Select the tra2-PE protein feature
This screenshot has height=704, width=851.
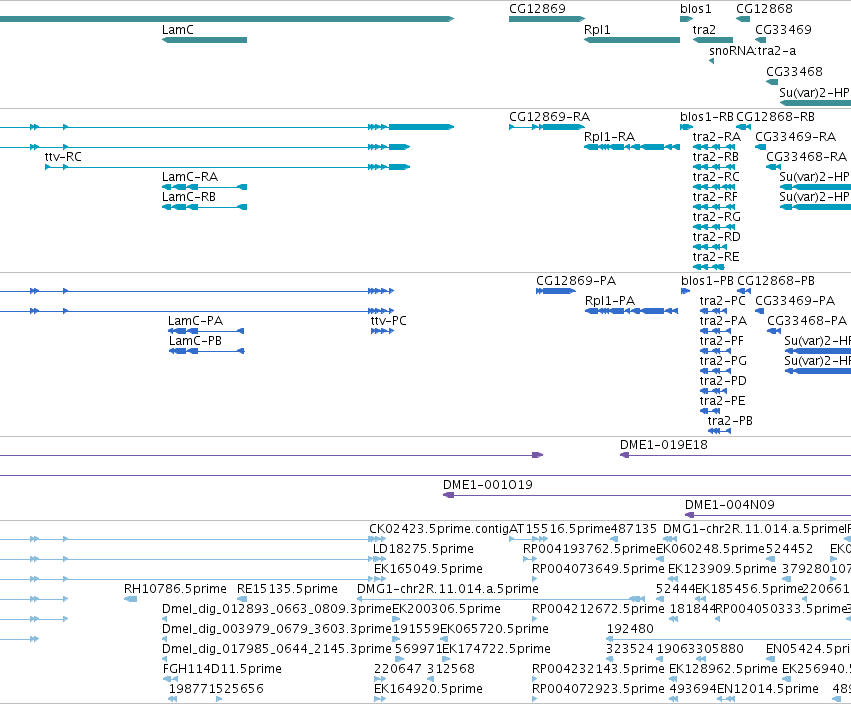coord(710,411)
